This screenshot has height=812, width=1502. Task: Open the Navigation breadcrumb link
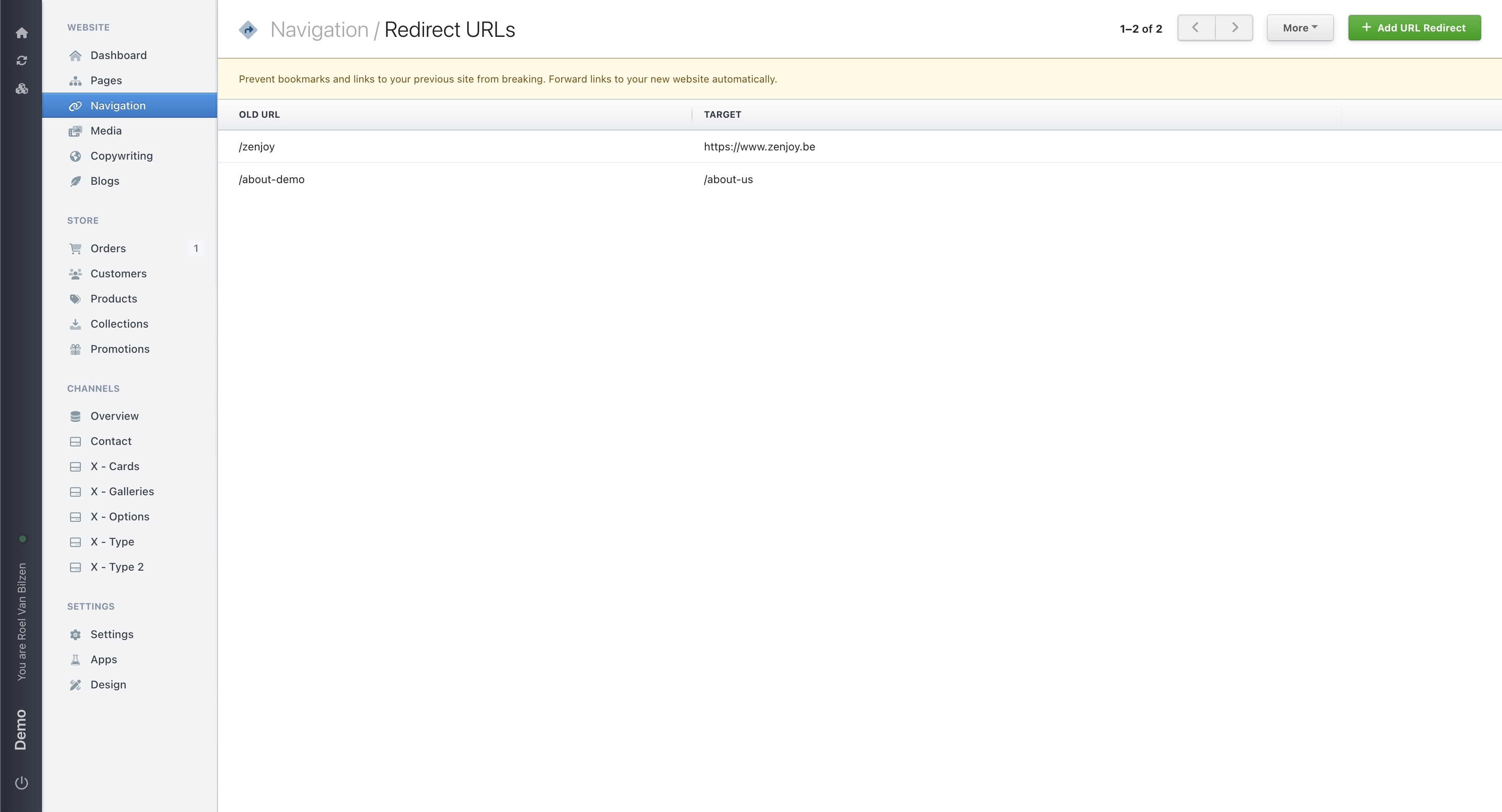[319, 29]
